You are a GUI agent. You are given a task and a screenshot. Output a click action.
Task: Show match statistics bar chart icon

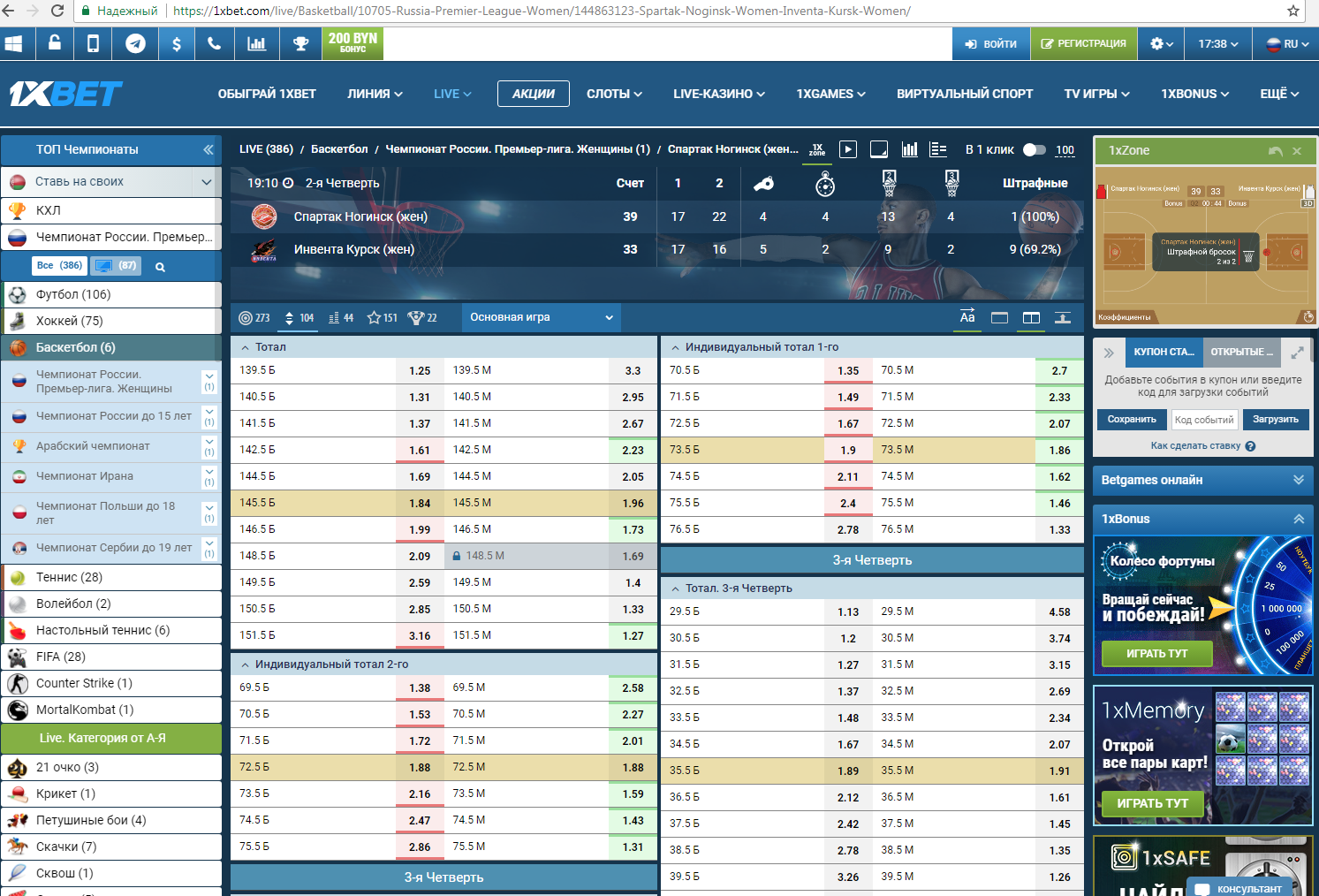click(909, 149)
